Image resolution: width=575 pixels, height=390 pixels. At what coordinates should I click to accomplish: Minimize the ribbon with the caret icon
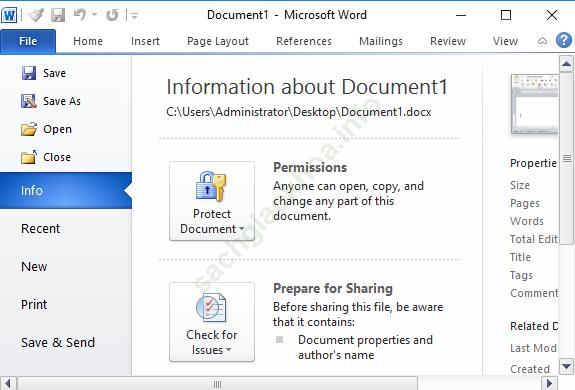tap(542, 41)
